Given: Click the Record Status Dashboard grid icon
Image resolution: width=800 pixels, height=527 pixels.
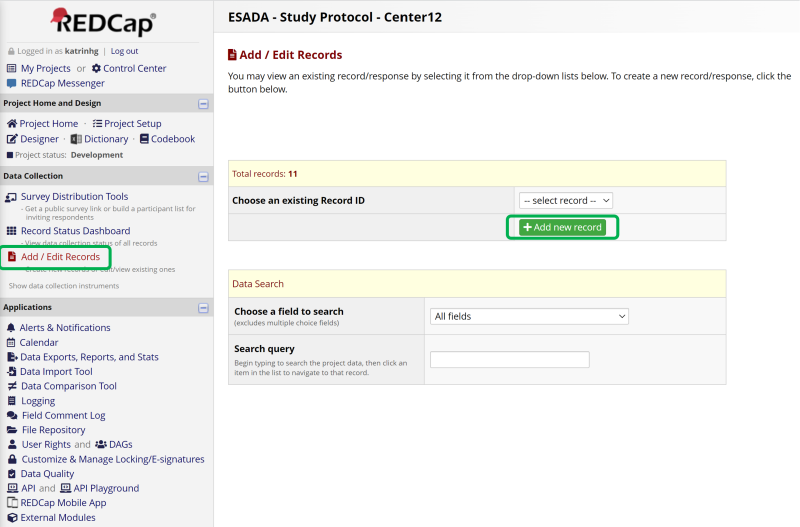Looking at the screenshot, I should pyautogui.click(x=12, y=231).
